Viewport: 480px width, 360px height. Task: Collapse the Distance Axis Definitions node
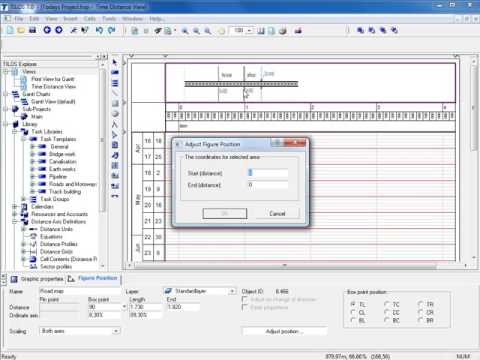(x=15, y=222)
